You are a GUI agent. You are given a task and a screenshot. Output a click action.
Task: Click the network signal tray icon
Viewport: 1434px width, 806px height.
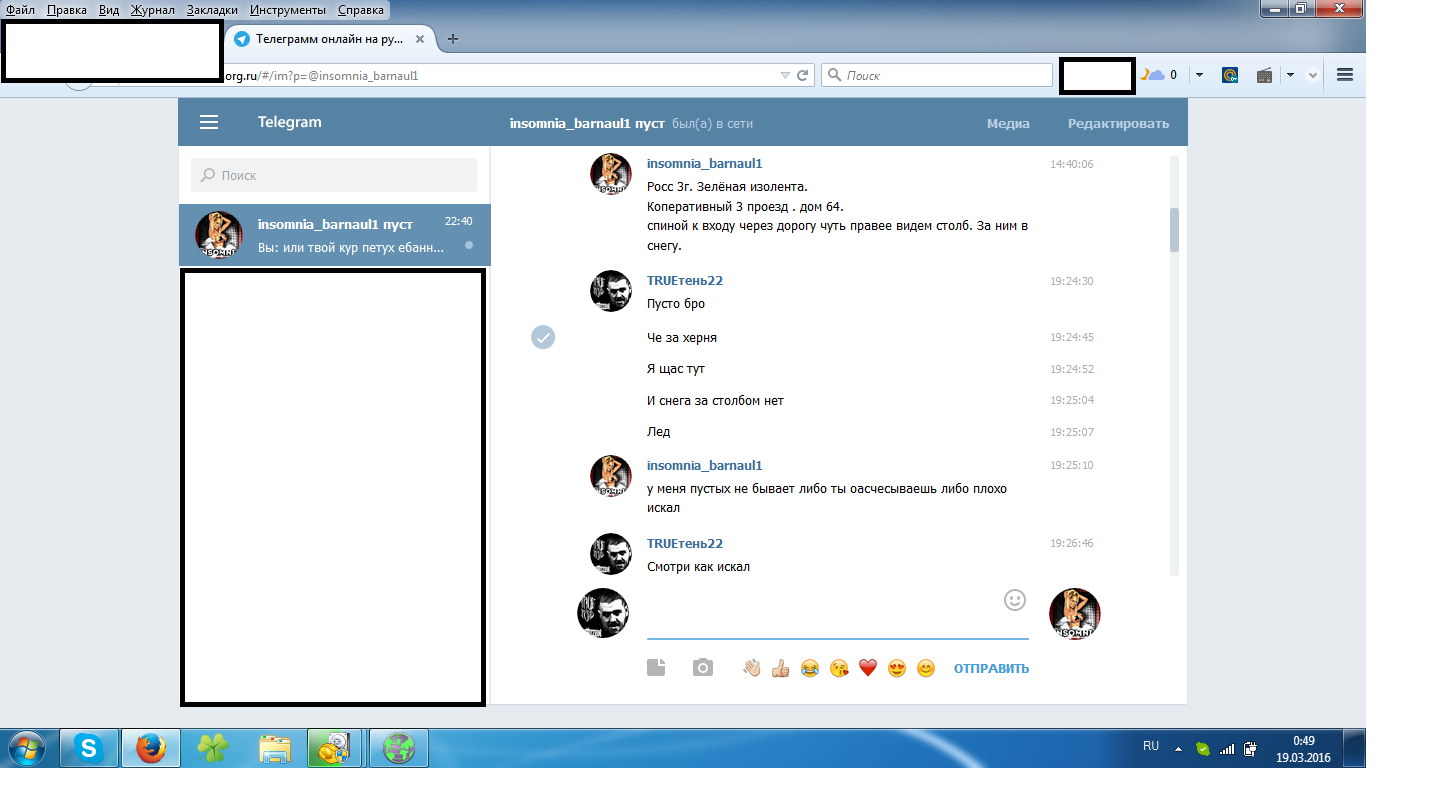pyautogui.click(x=1227, y=748)
